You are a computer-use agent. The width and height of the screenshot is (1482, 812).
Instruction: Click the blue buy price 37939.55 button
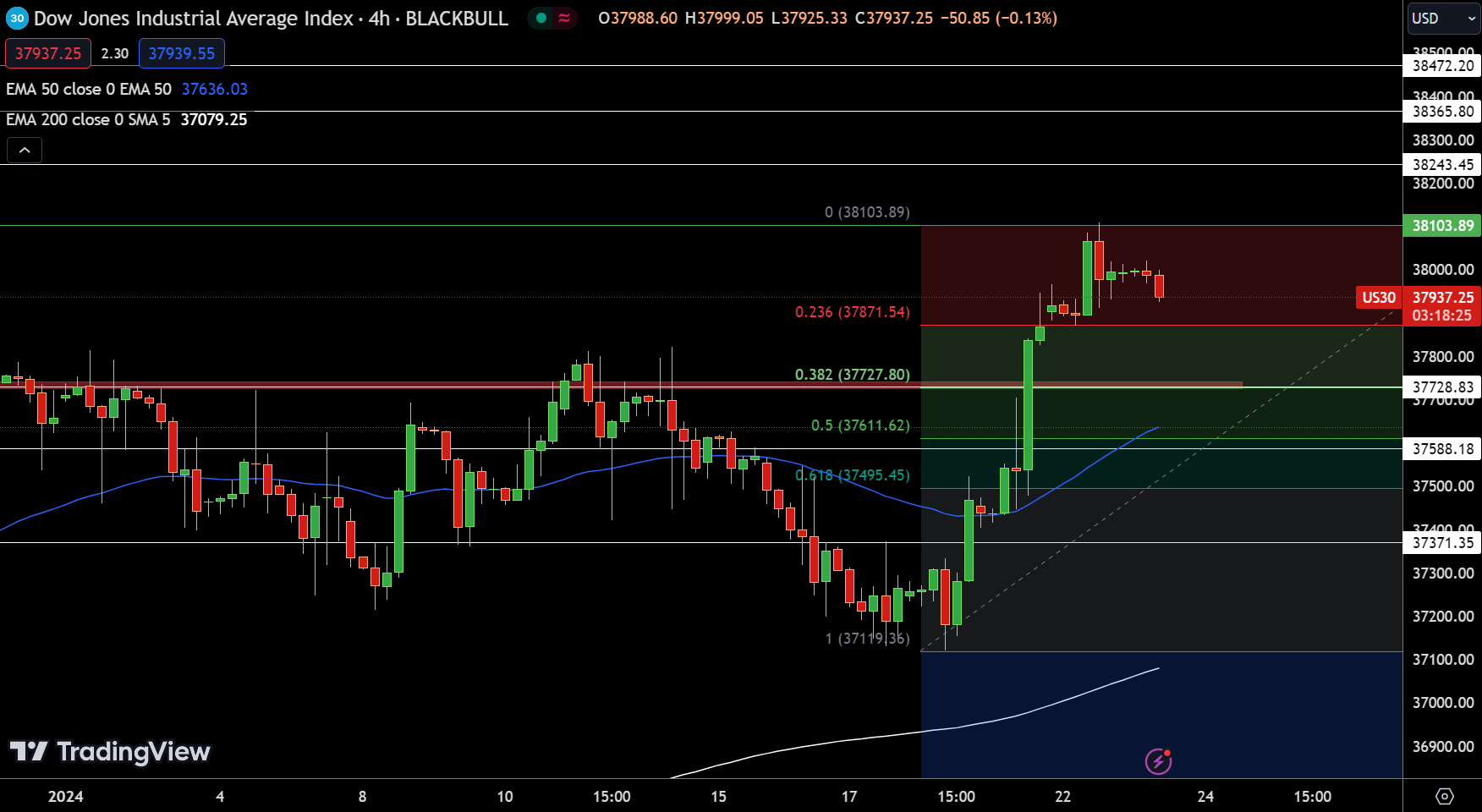182,53
